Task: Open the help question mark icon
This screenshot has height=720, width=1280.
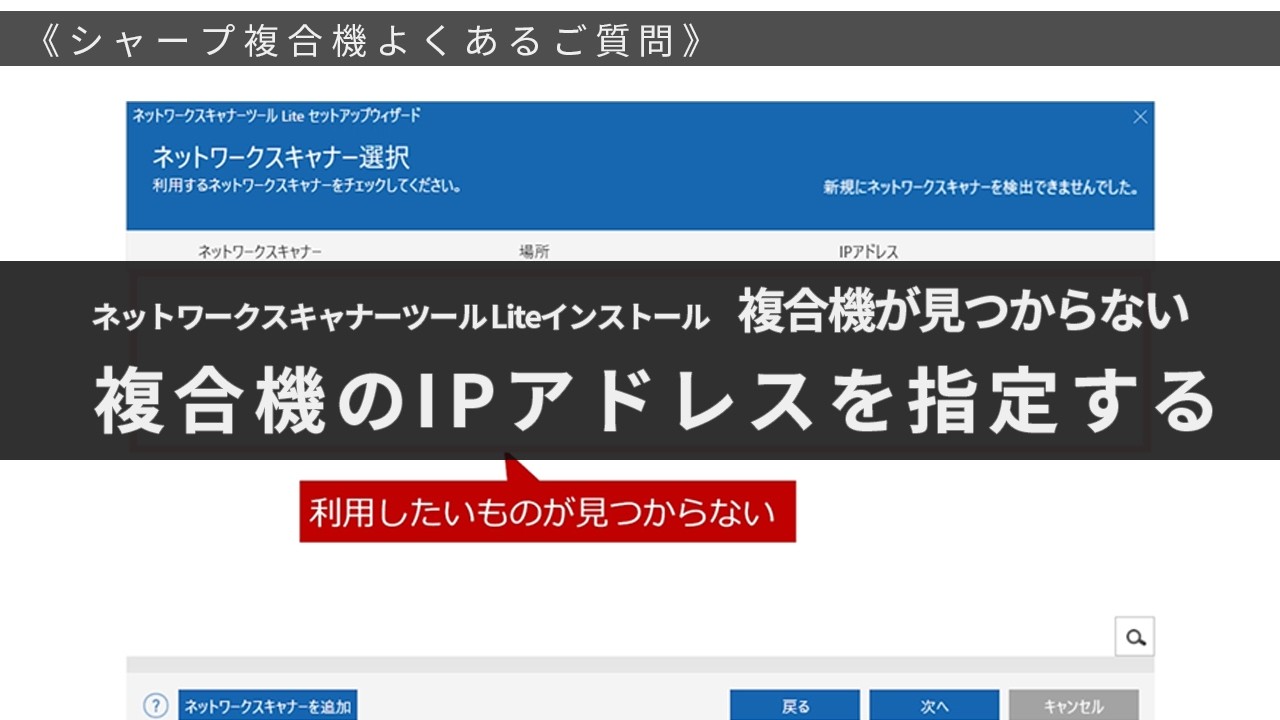Action: [155, 706]
